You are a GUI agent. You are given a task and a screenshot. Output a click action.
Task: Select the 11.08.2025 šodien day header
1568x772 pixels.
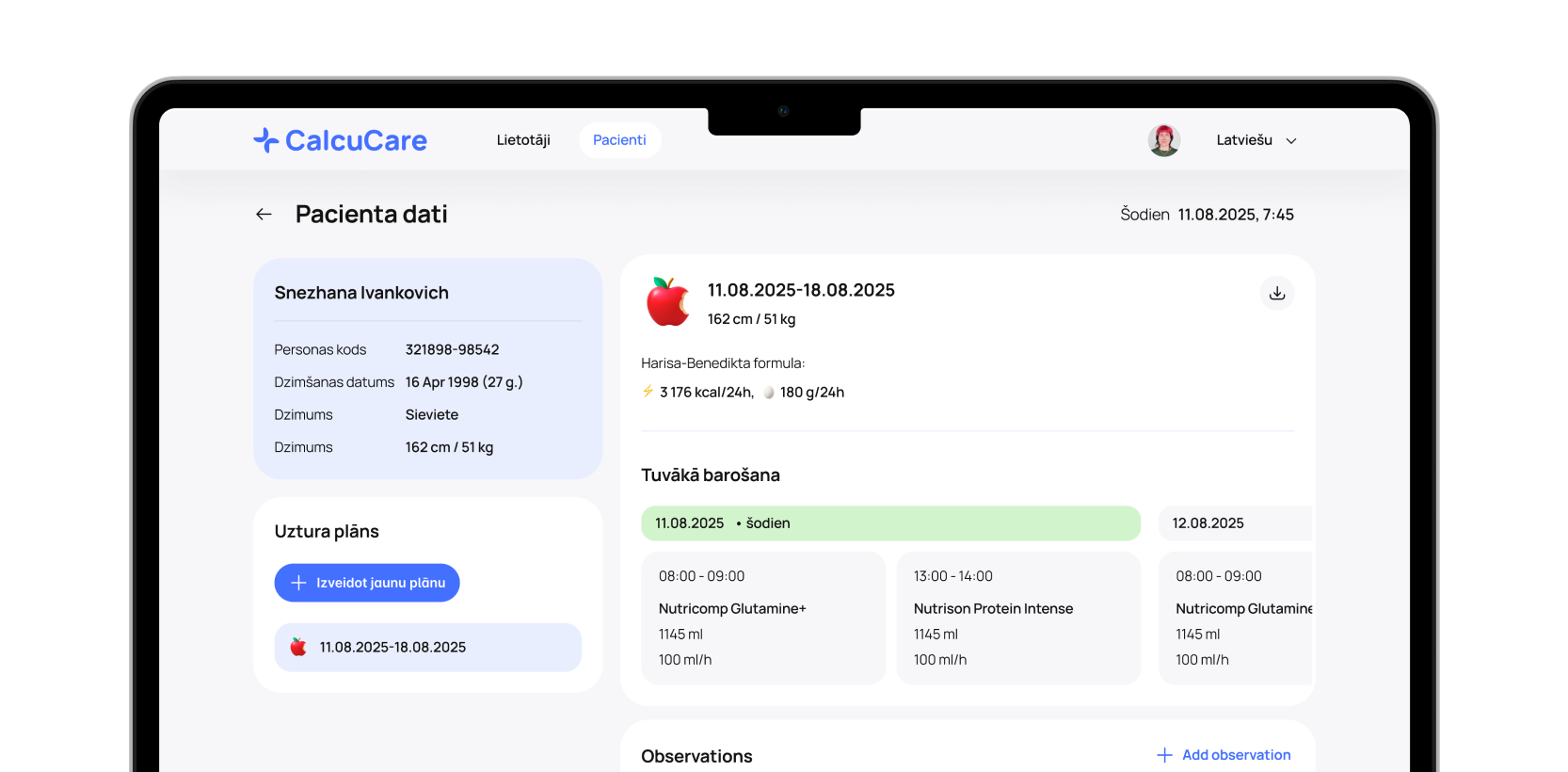tap(890, 523)
